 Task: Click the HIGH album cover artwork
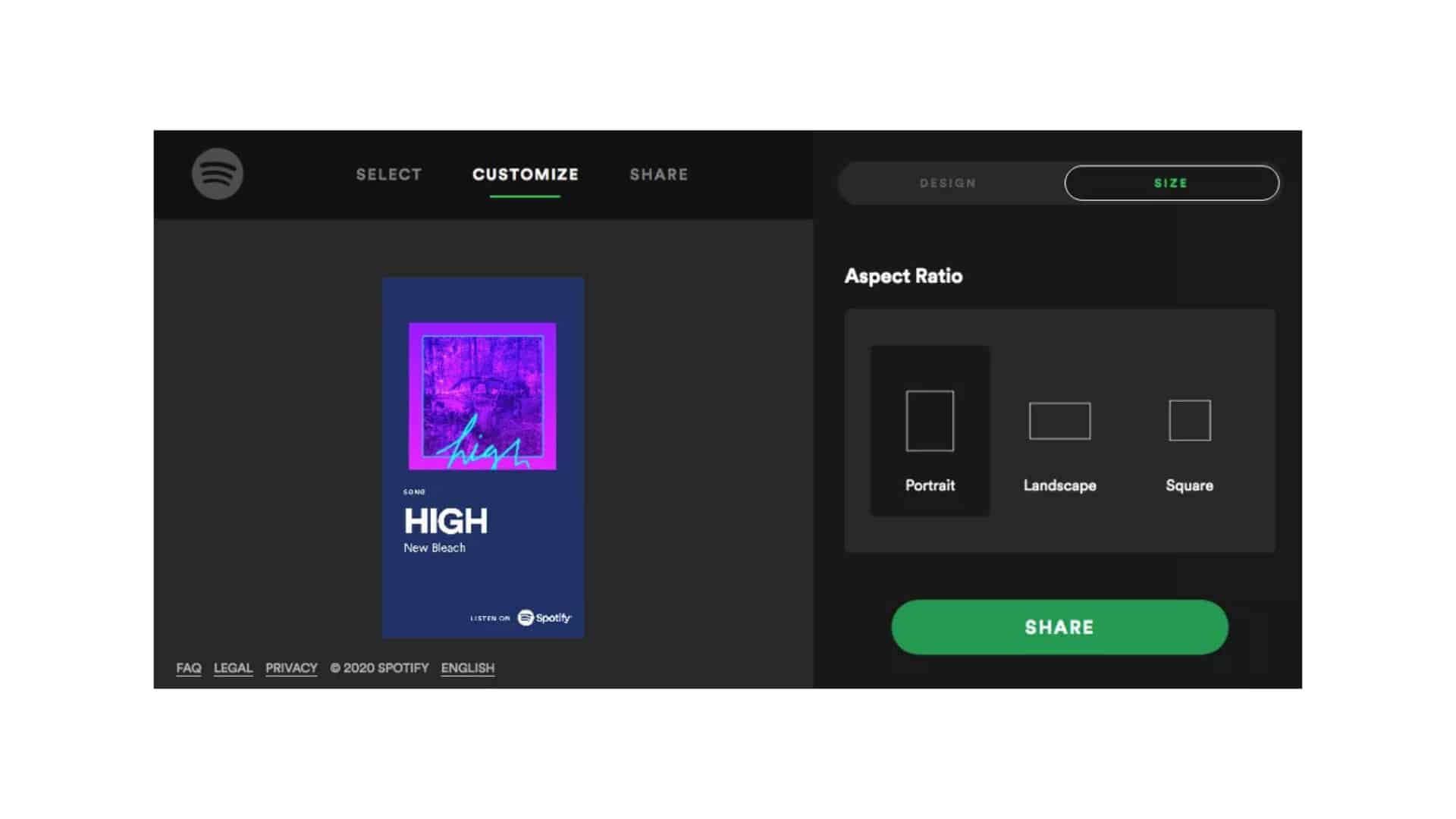coord(482,397)
